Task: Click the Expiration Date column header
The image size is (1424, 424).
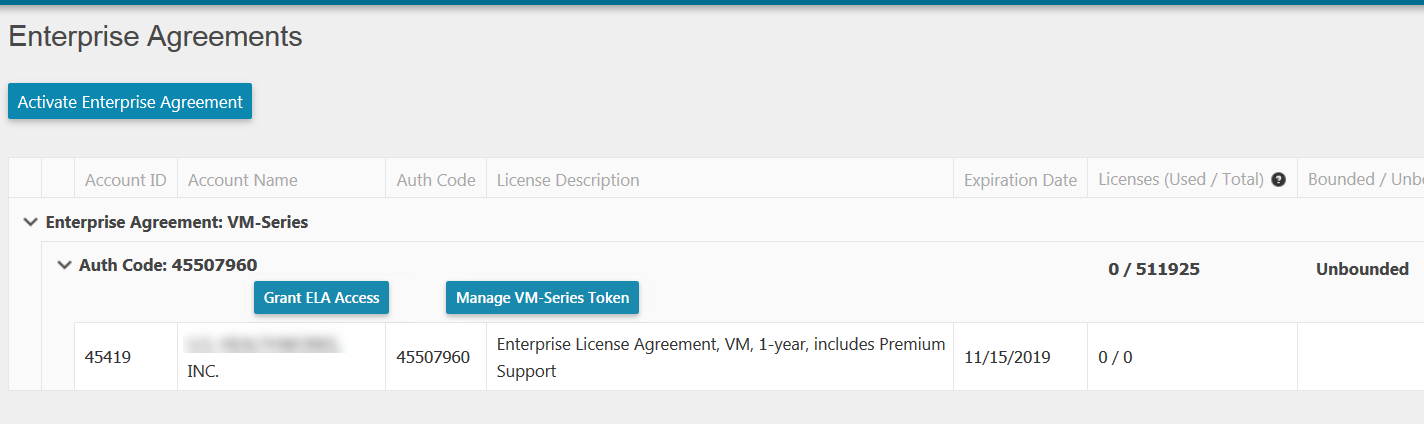Action: pos(1020,181)
